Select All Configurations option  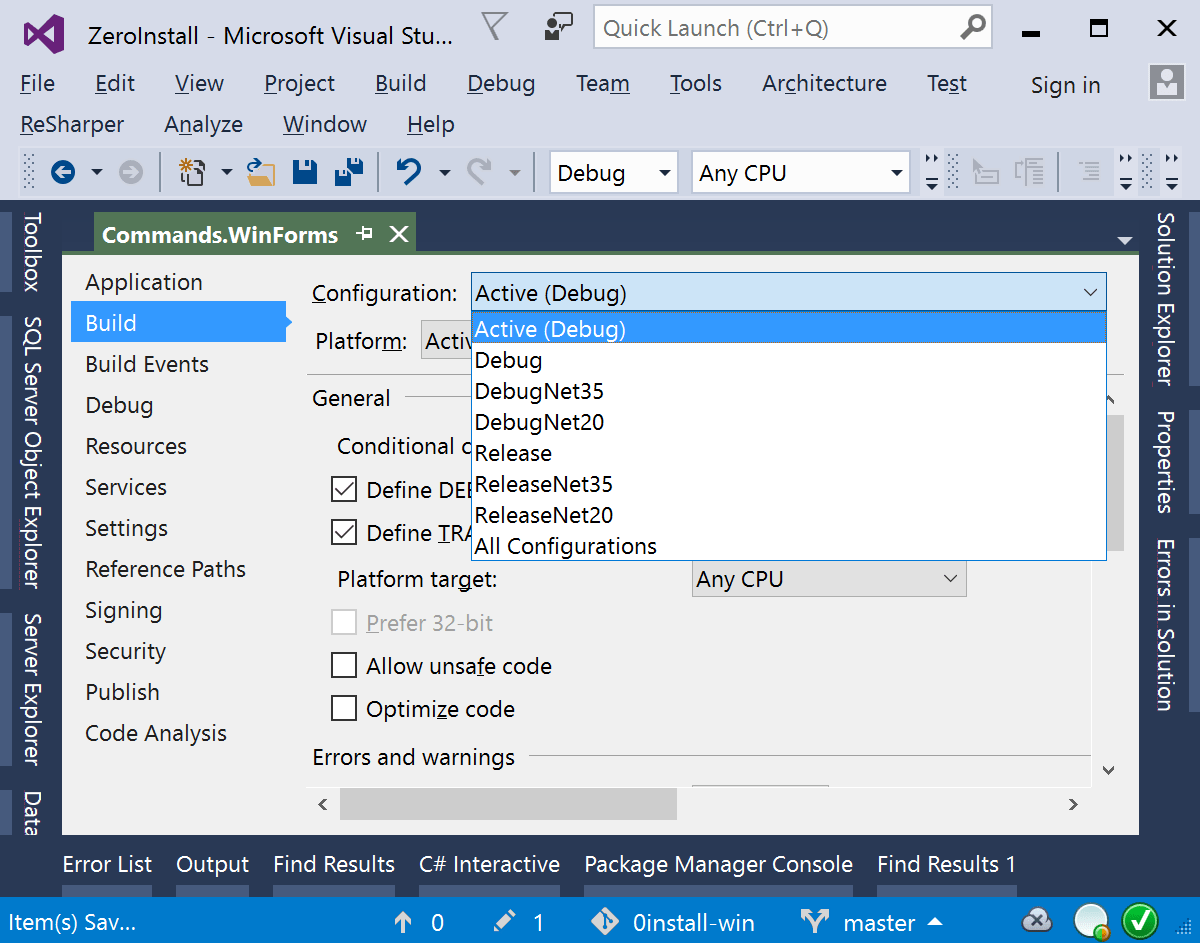click(x=789, y=546)
